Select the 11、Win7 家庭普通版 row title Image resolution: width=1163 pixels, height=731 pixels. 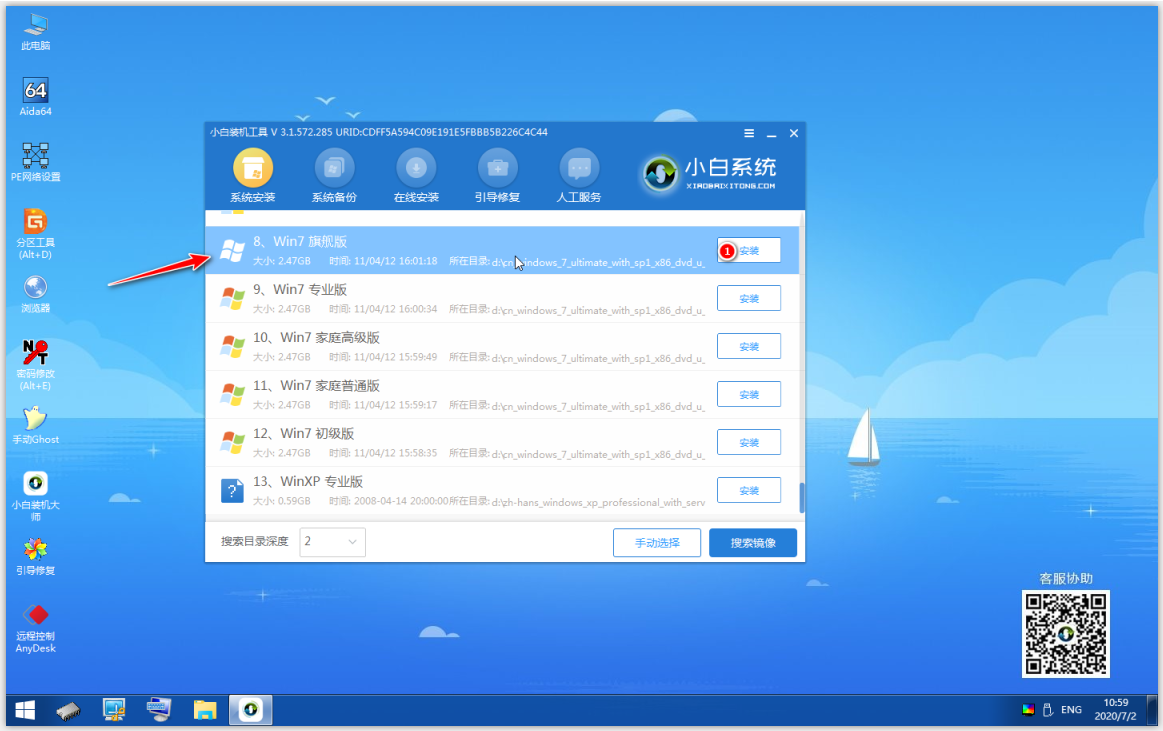(317, 386)
